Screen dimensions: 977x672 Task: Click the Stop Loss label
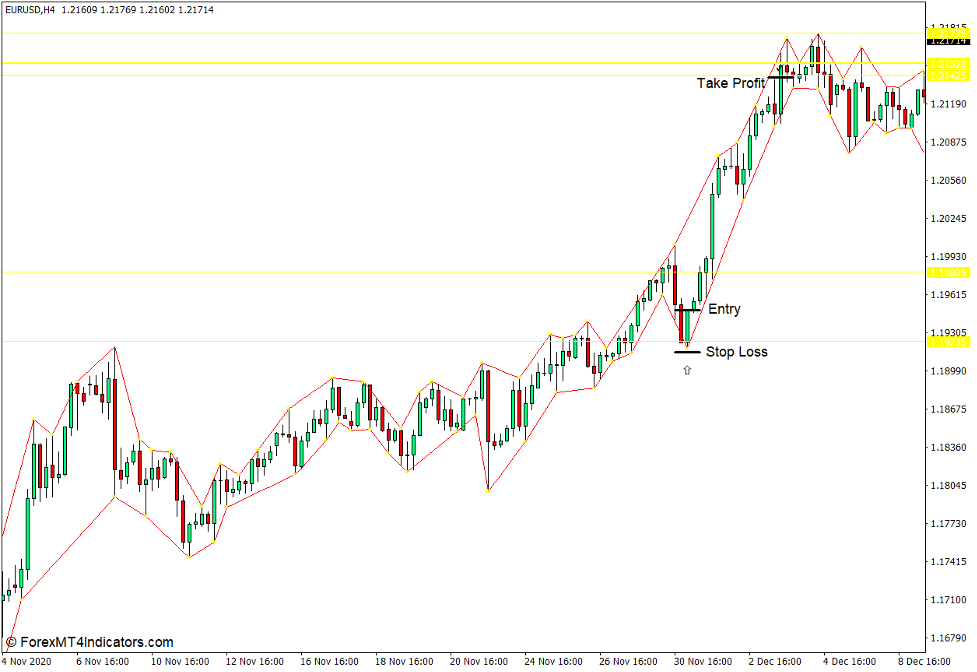(x=737, y=351)
